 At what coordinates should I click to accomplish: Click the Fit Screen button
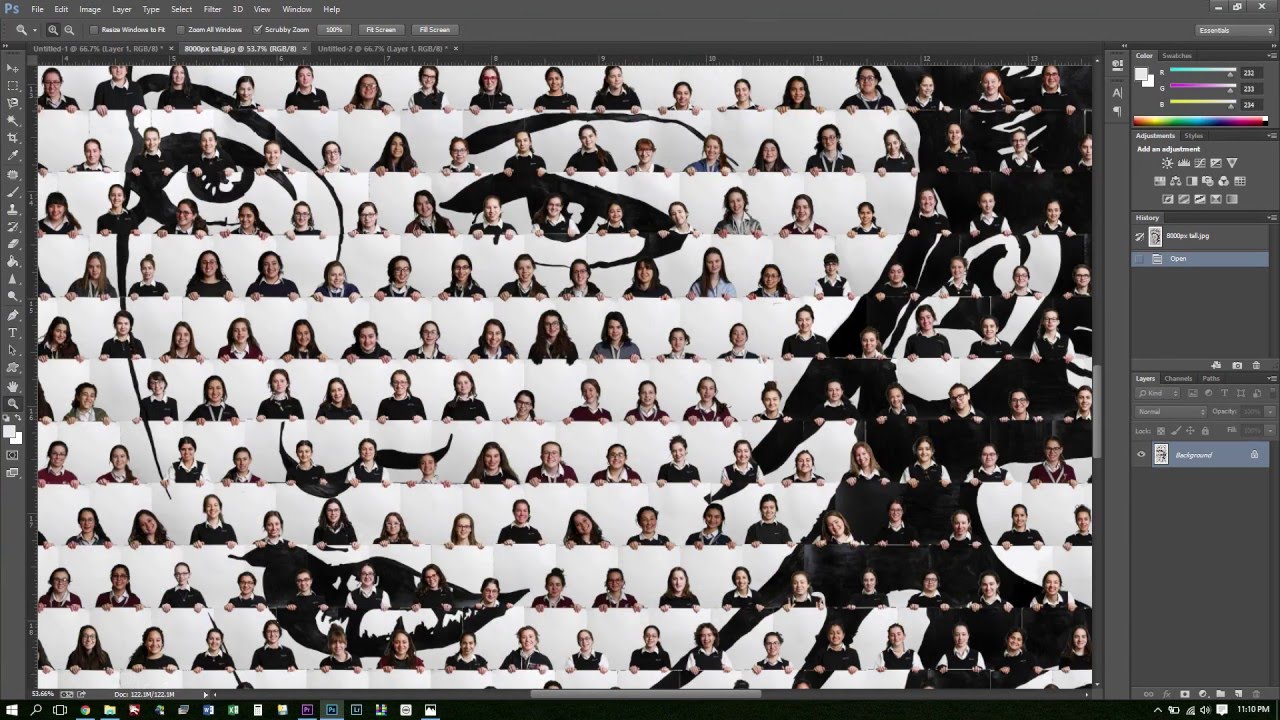[380, 30]
